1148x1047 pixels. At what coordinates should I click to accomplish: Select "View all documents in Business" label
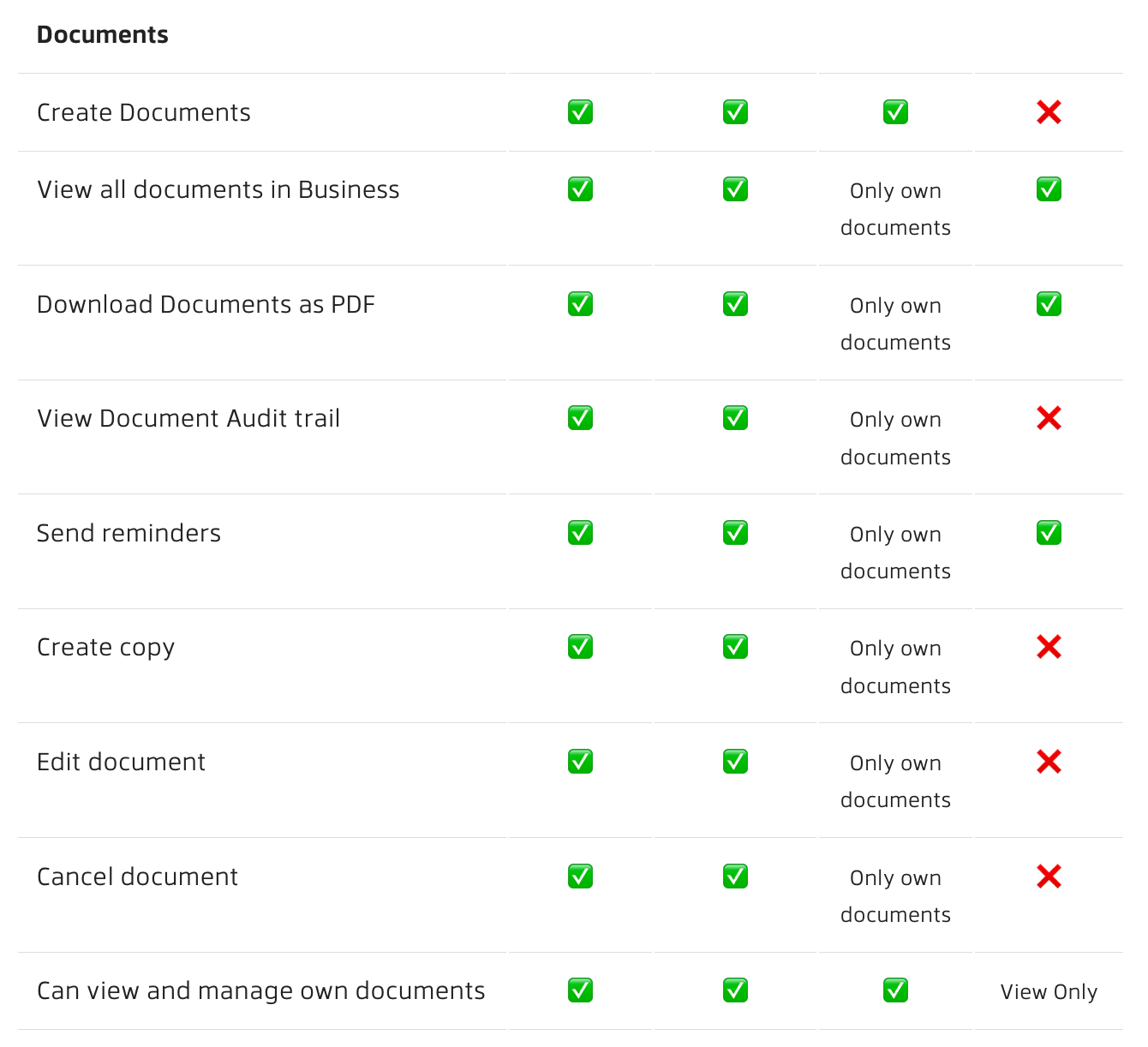point(218,189)
